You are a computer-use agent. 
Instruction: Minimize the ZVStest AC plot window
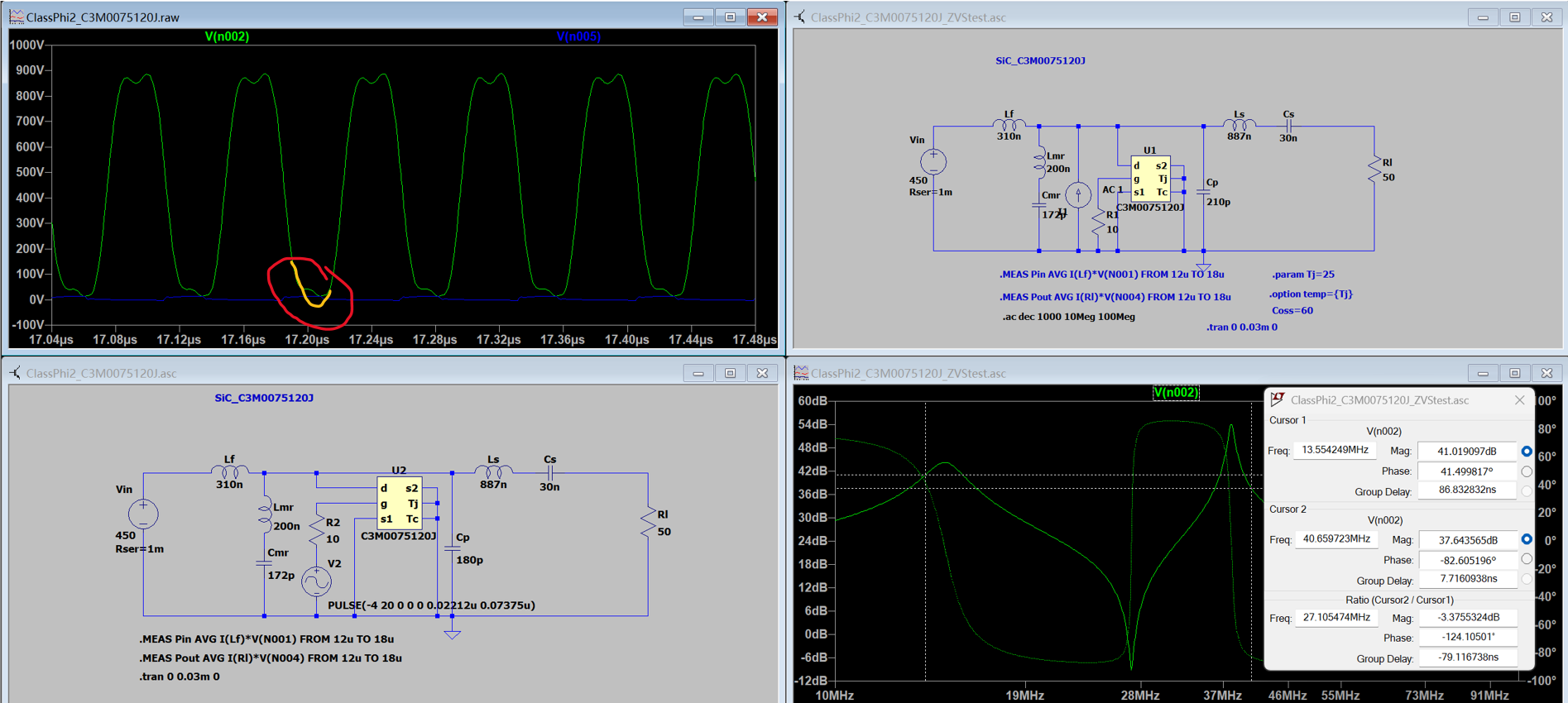click(1483, 373)
